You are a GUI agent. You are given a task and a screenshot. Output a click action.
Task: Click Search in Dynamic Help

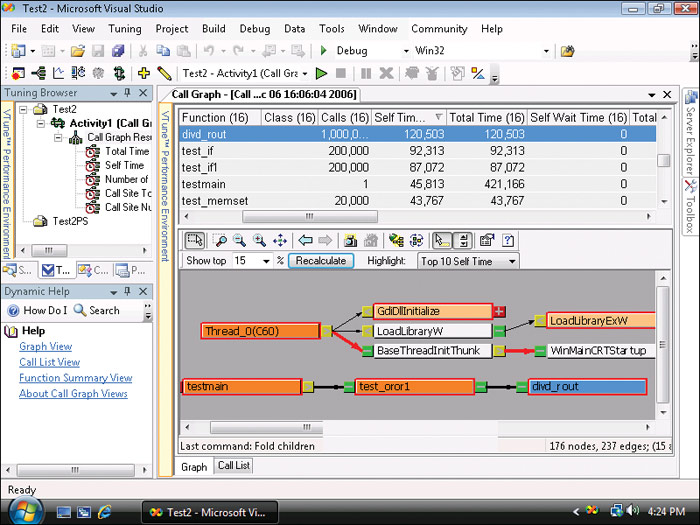pos(97,310)
